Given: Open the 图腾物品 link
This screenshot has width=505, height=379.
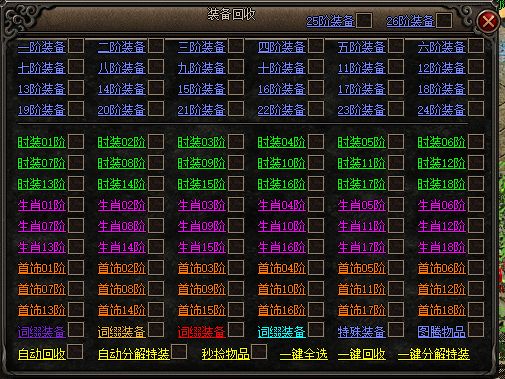Looking at the screenshot, I should click(441, 332).
